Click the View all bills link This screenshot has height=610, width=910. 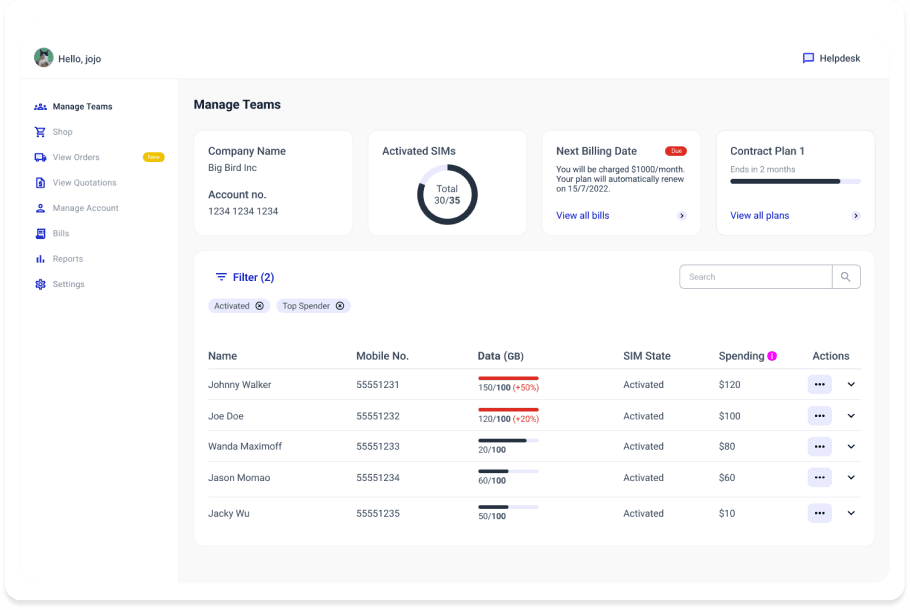coord(582,216)
